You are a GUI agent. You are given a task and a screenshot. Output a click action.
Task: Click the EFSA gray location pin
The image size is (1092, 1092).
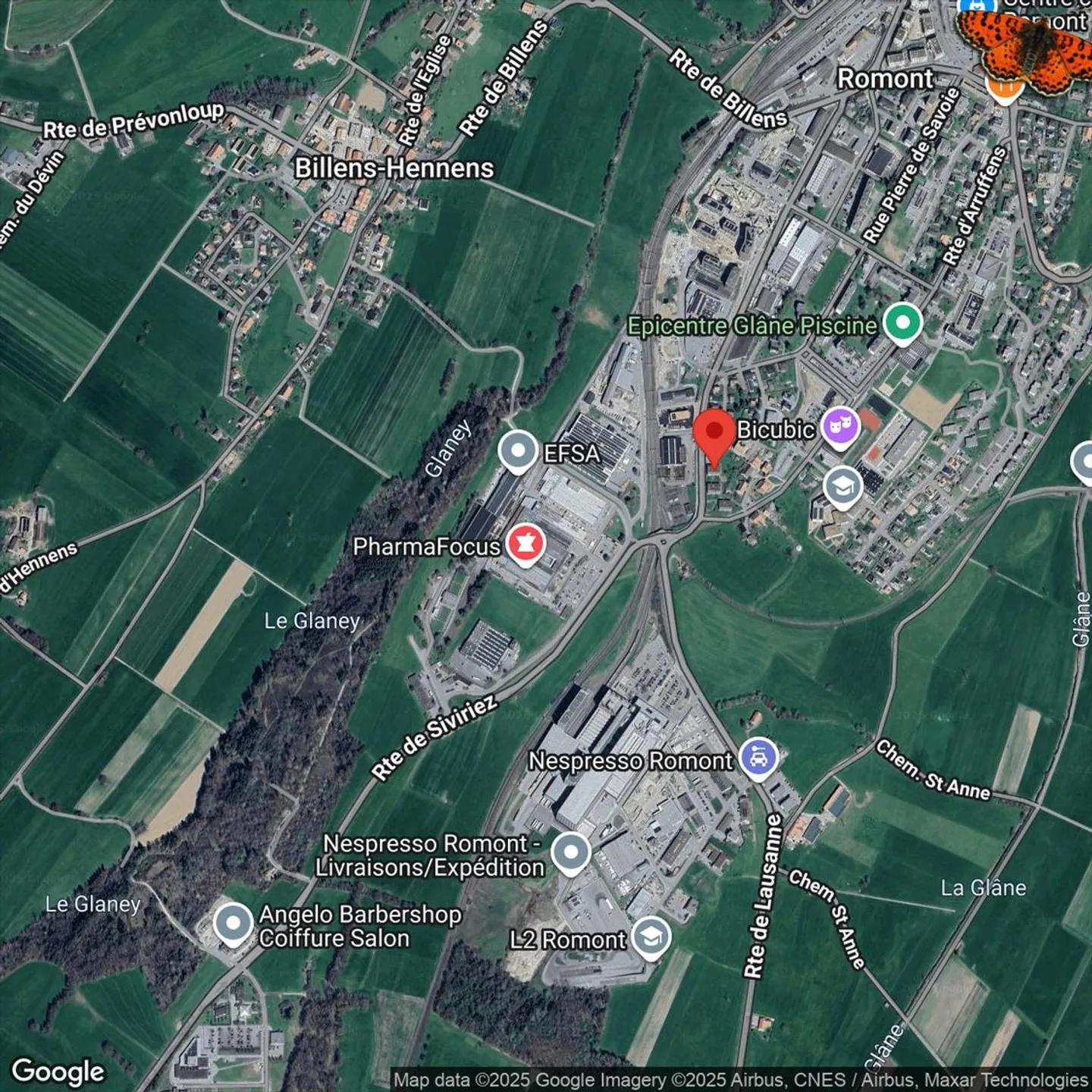pyautogui.click(x=518, y=450)
